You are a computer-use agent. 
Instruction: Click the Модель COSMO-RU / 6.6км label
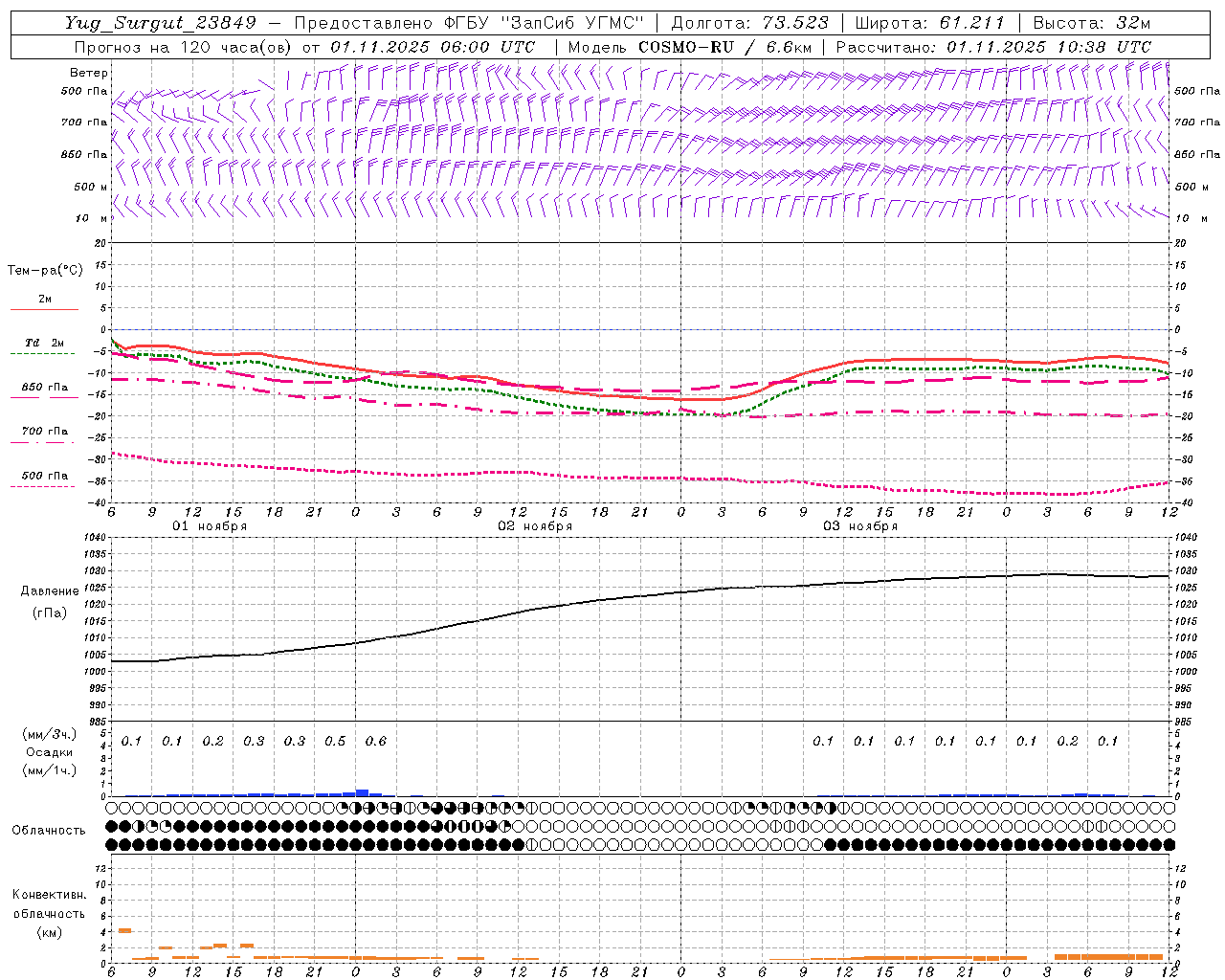690,47
